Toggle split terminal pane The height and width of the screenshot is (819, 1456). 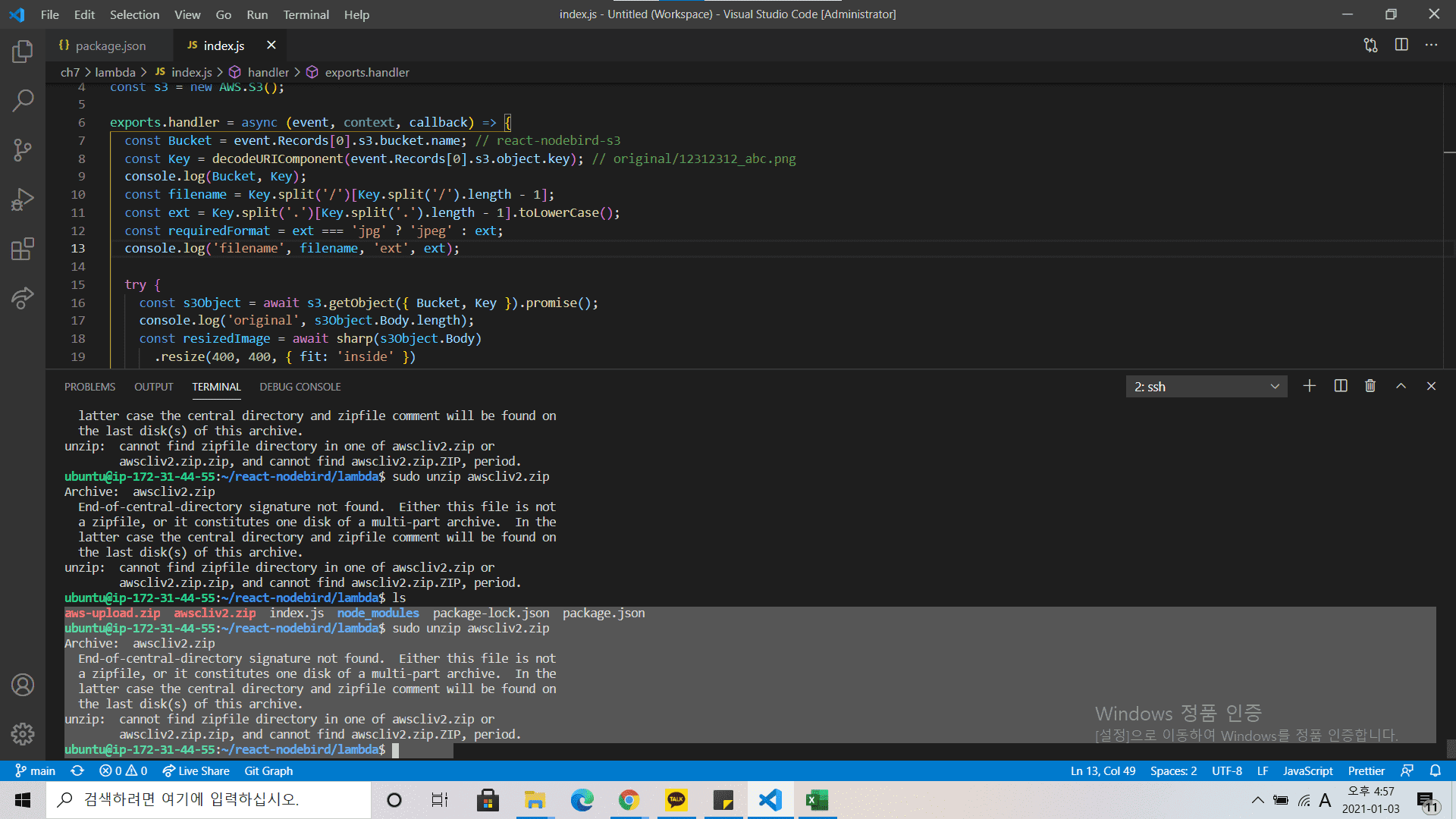tap(1341, 386)
